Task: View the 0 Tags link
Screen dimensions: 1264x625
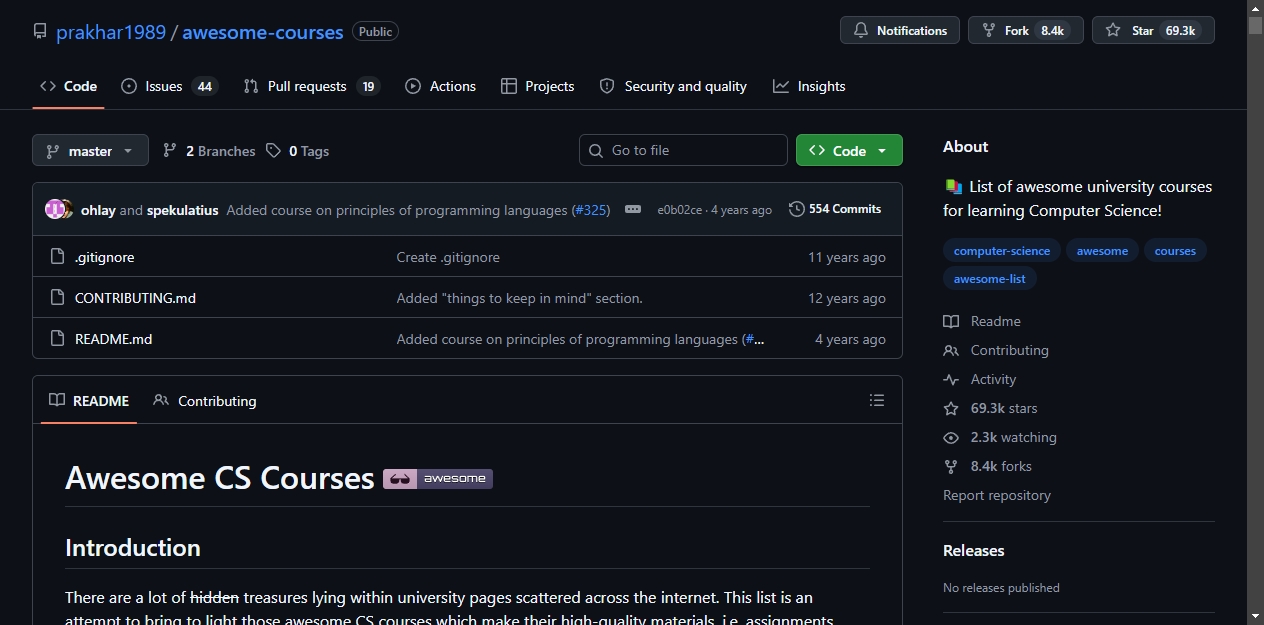Action: (297, 151)
